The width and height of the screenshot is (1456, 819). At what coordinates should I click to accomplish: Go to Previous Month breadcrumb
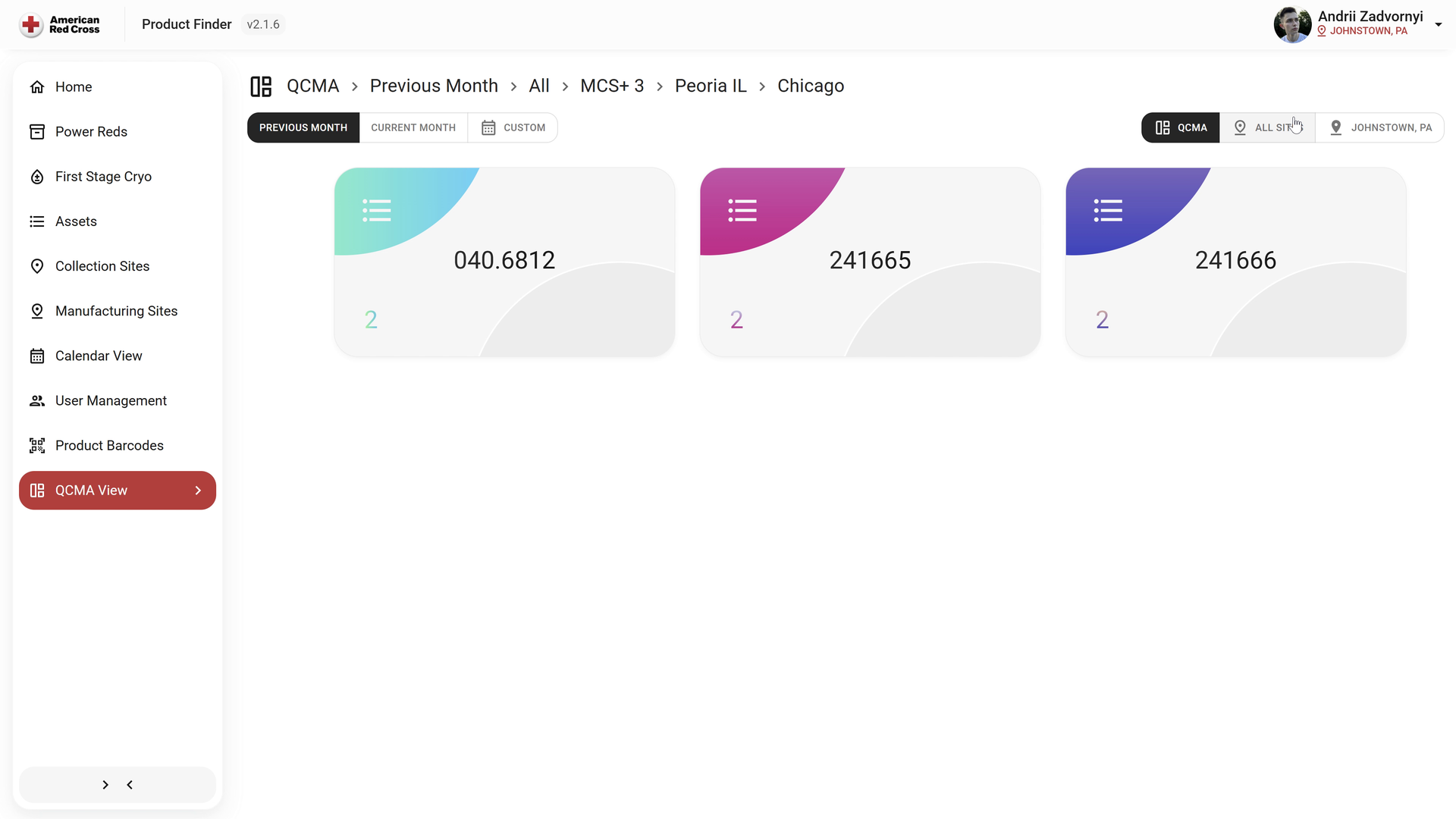(434, 86)
